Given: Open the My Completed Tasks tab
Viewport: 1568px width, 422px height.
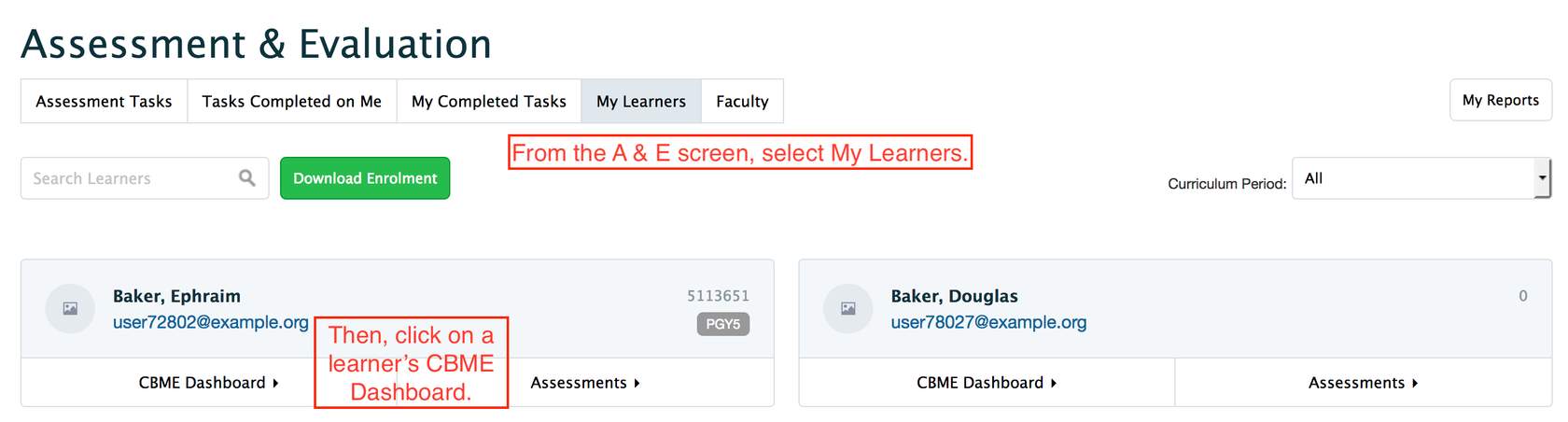Looking at the screenshot, I should [x=488, y=101].
